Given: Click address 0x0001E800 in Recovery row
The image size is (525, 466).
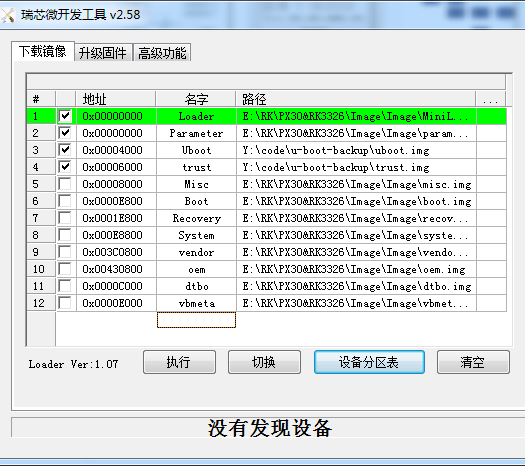Looking at the screenshot, I should pos(116,218).
